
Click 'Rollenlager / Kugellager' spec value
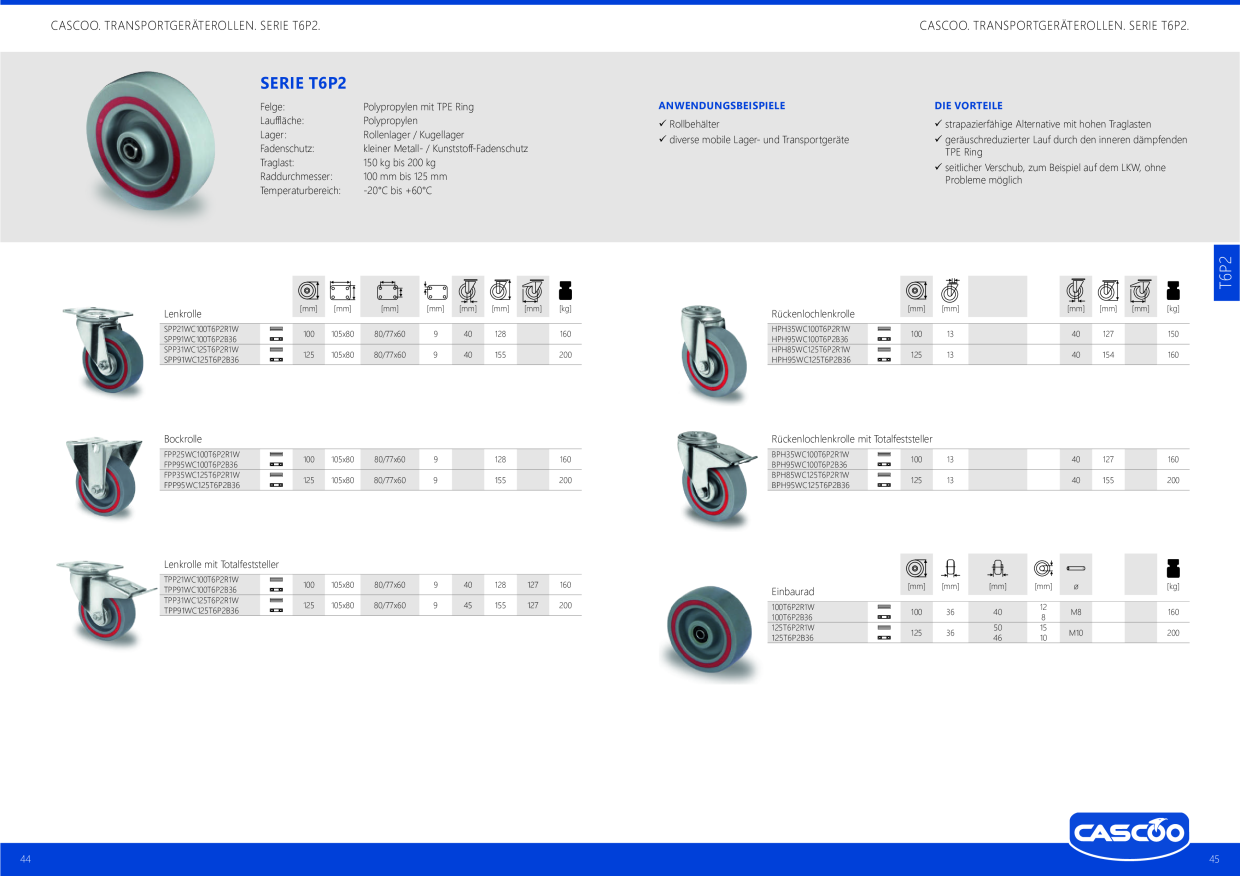click(x=413, y=134)
